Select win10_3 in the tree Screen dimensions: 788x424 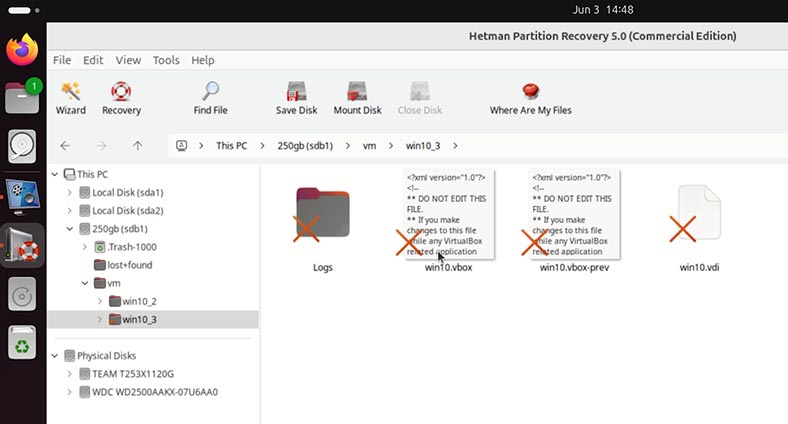click(139, 319)
